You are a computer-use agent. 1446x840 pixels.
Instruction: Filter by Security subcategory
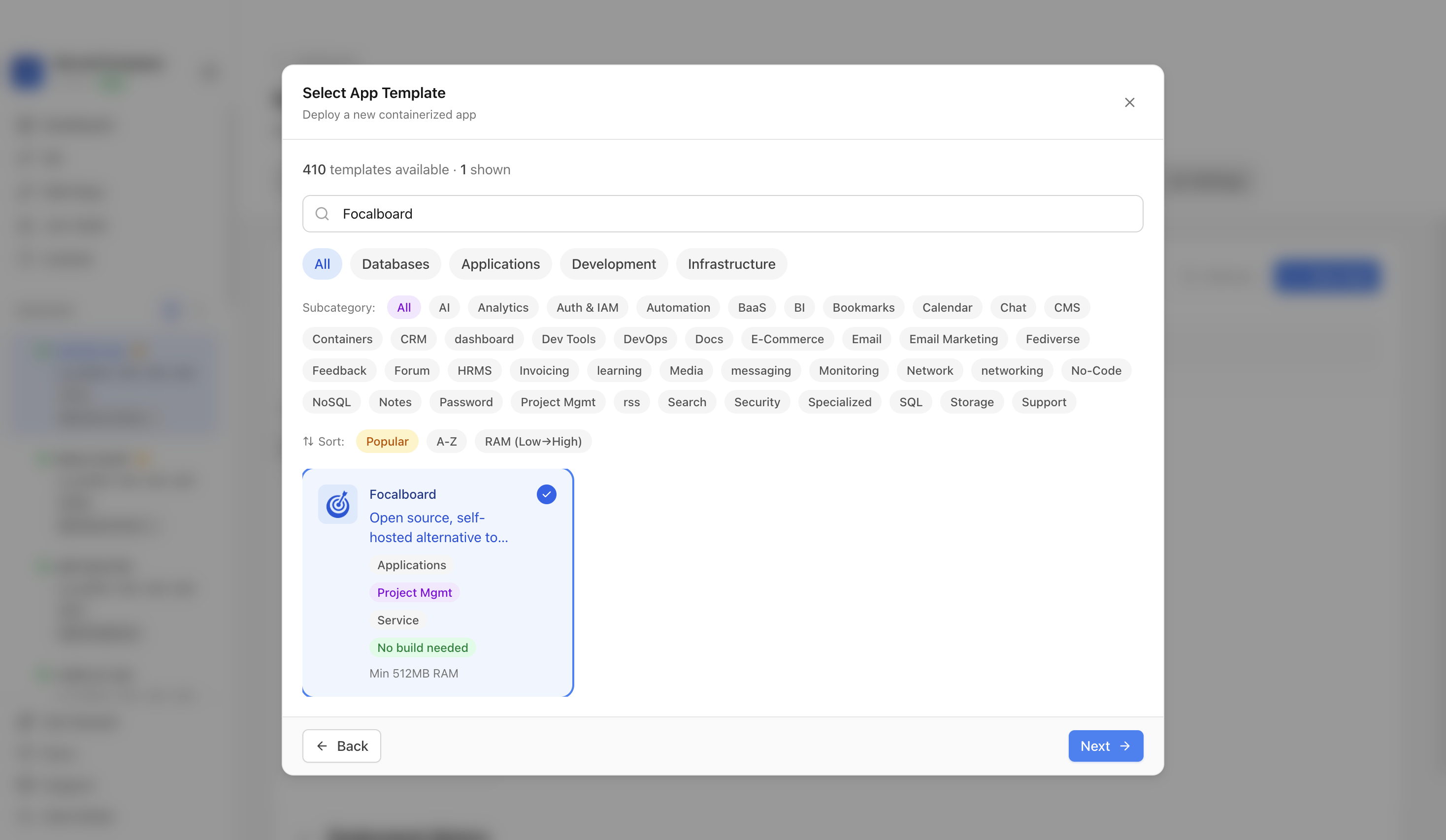click(757, 402)
